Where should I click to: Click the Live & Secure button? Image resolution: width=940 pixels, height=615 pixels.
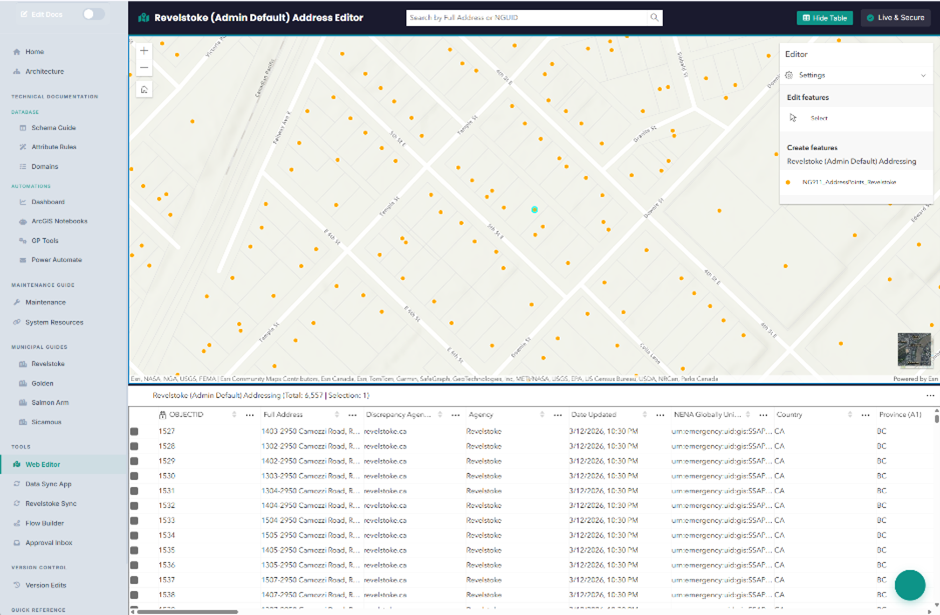point(895,18)
